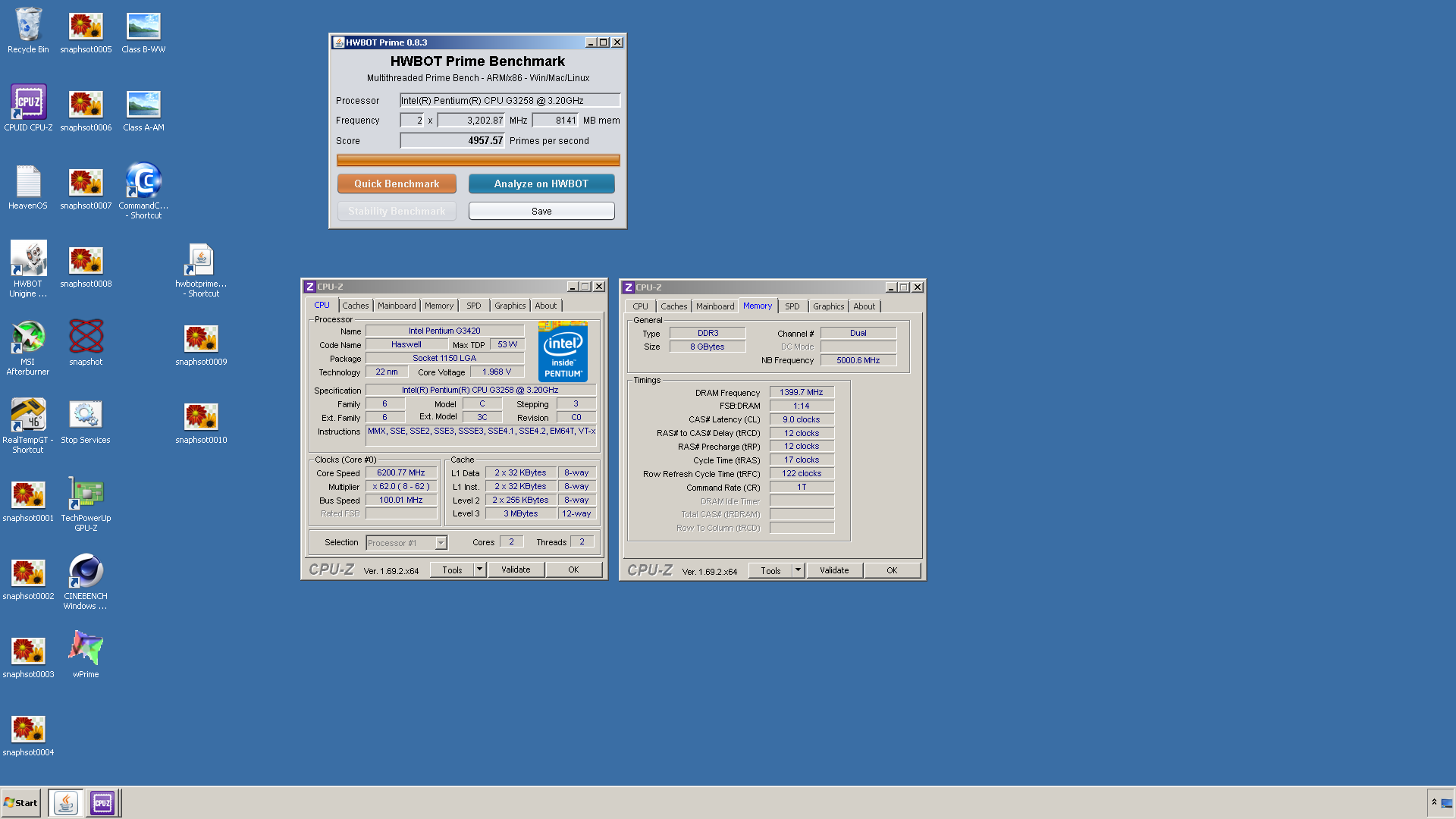Click DRAM Frequency value 1399.7 MHz

pyautogui.click(x=802, y=392)
